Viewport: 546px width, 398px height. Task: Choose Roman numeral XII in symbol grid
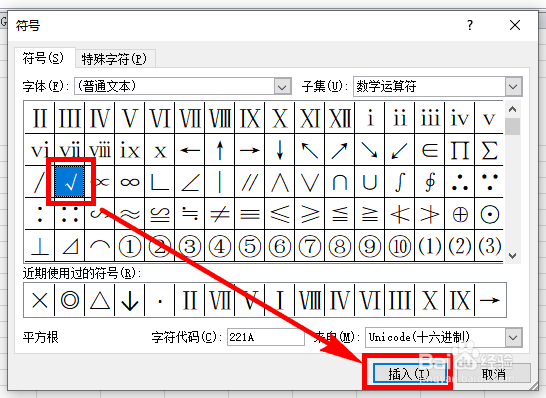[340, 117]
